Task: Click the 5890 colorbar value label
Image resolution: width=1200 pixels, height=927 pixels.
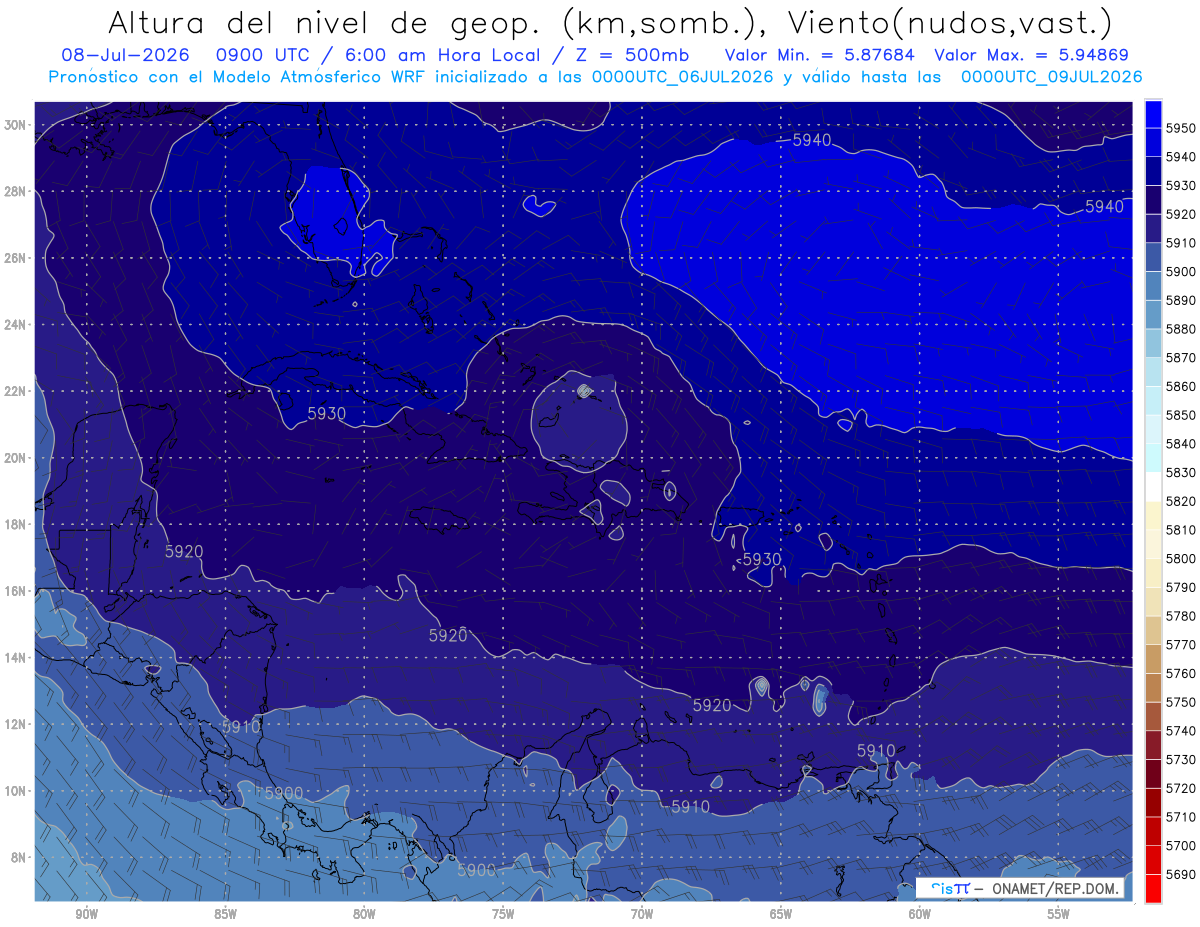Action: 1181,300
